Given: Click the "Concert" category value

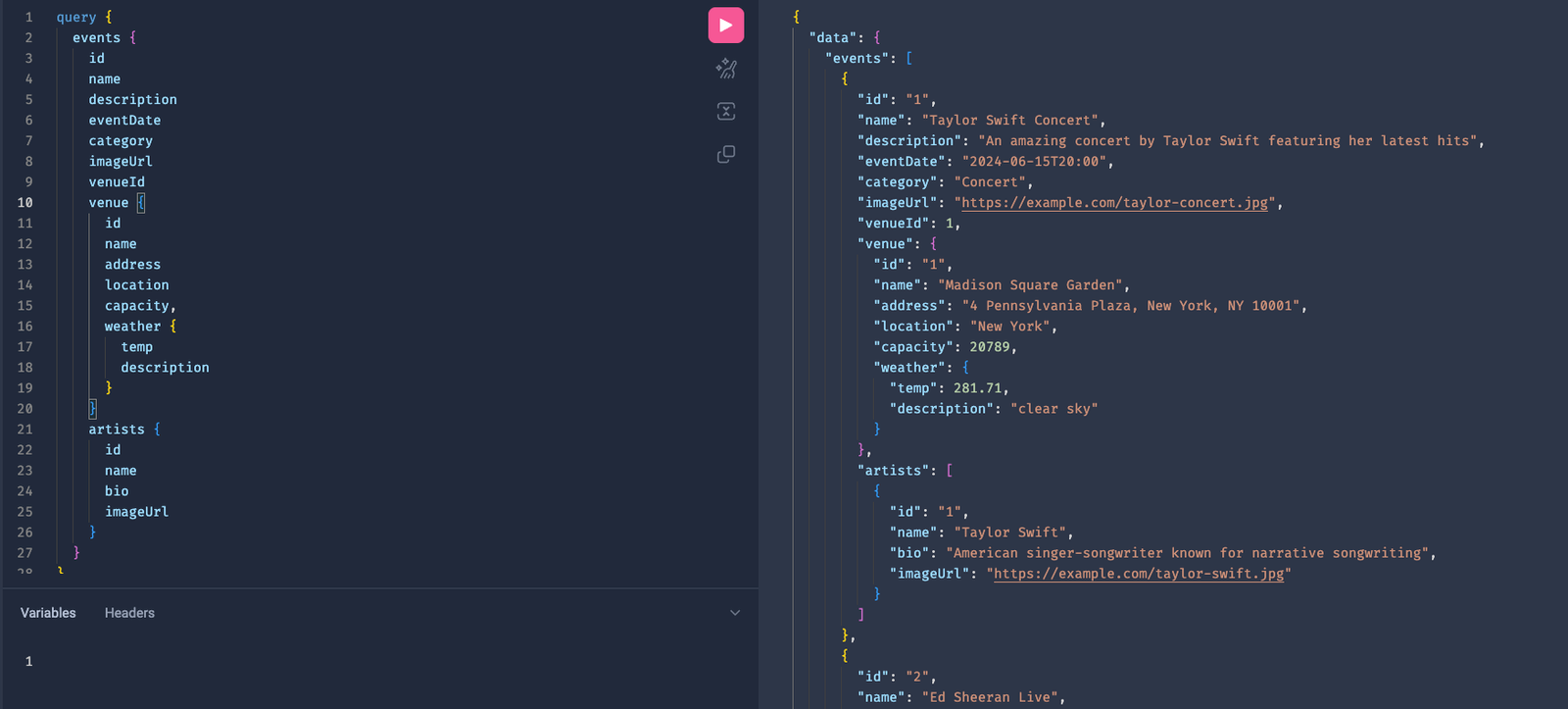Looking at the screenshot, I should 990,182.
